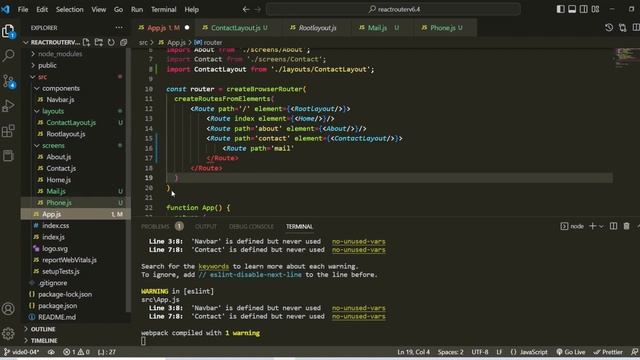The height and width of the screenshot is (360, 640).
Task: Open the Customize Layout icon
Action: coord(596,9)
